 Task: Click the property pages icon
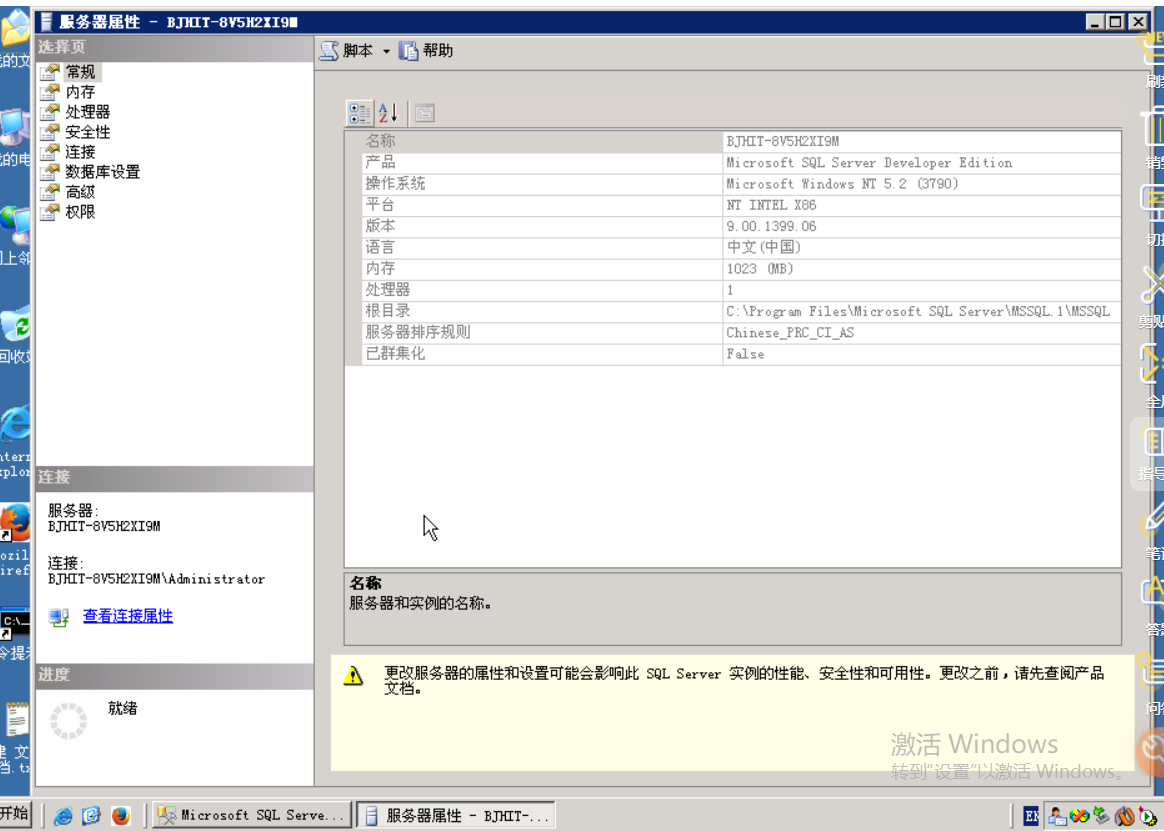[425, 113]
